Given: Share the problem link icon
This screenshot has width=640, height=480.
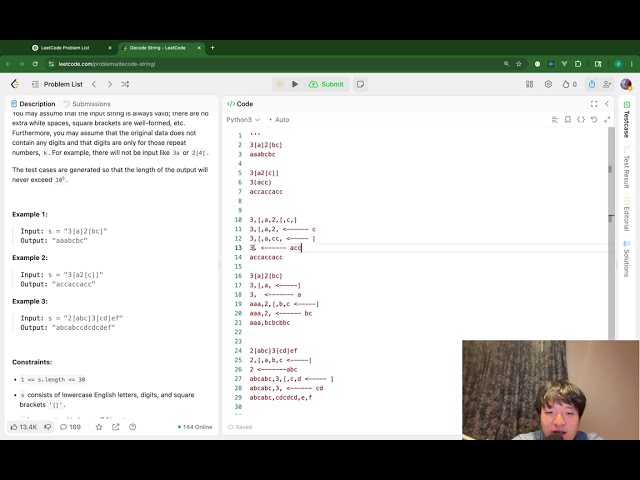Looking at the screenshot, I should click(x=116, y=427).
